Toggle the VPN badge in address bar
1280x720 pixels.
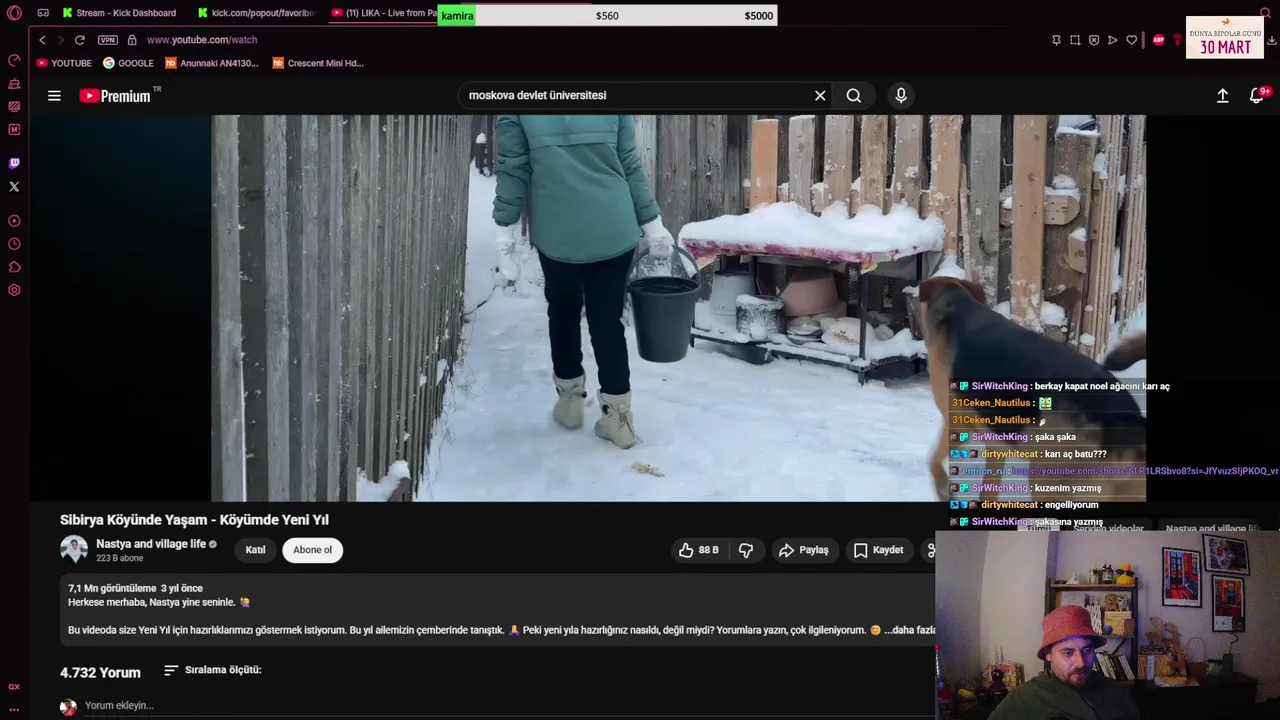tap(107, 40)
